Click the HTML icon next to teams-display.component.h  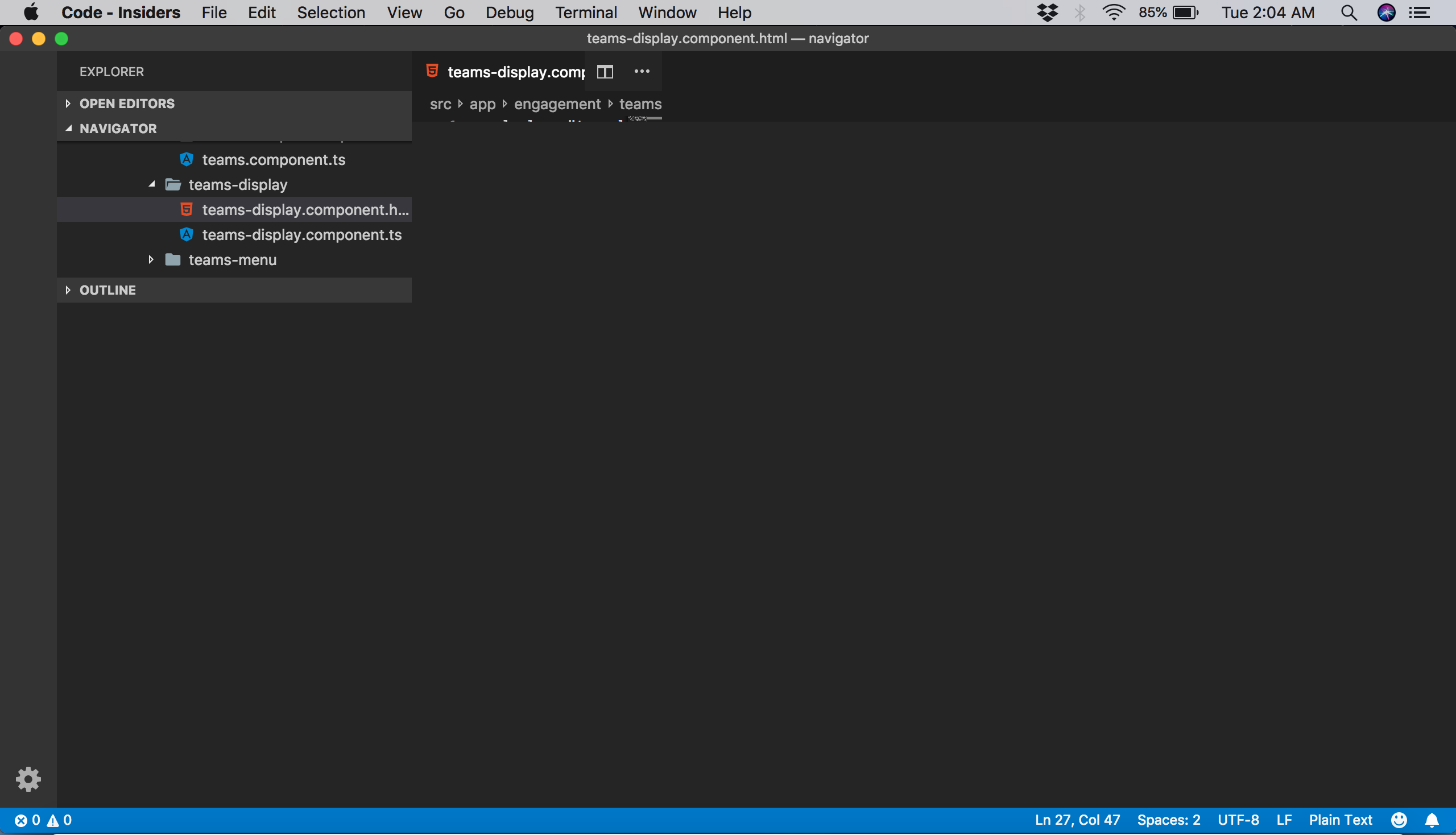point(187,209)
